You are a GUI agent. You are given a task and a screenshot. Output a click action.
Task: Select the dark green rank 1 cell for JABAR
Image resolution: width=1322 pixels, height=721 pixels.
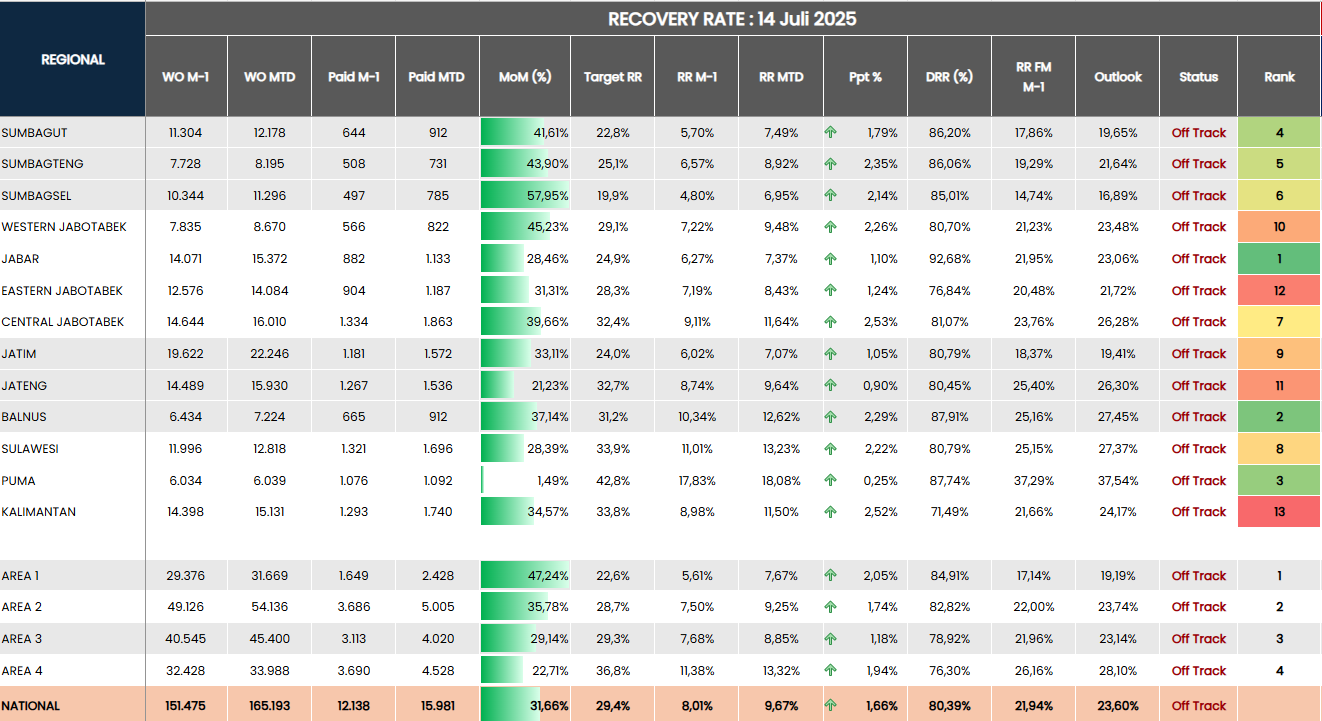1279,259
